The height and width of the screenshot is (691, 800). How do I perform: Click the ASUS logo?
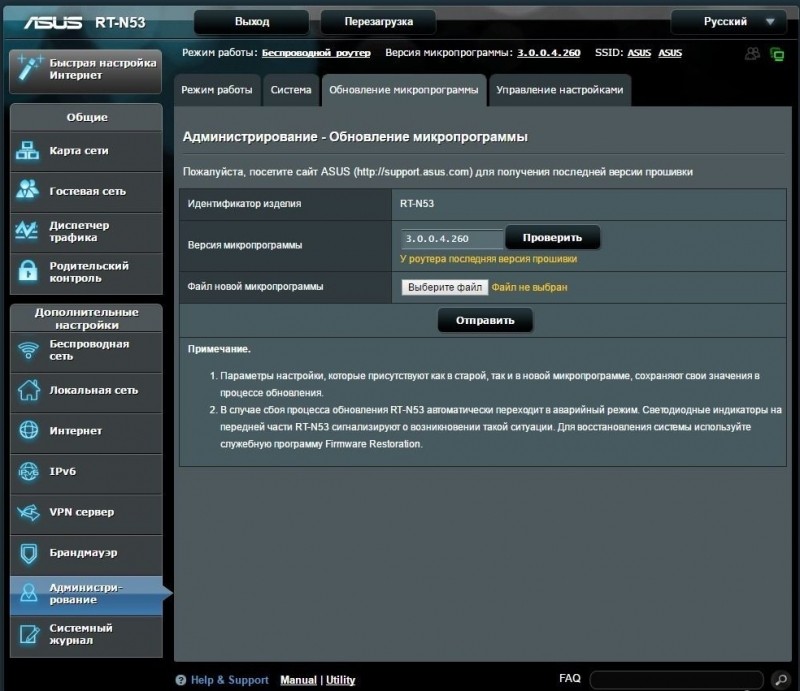[53, 22]
